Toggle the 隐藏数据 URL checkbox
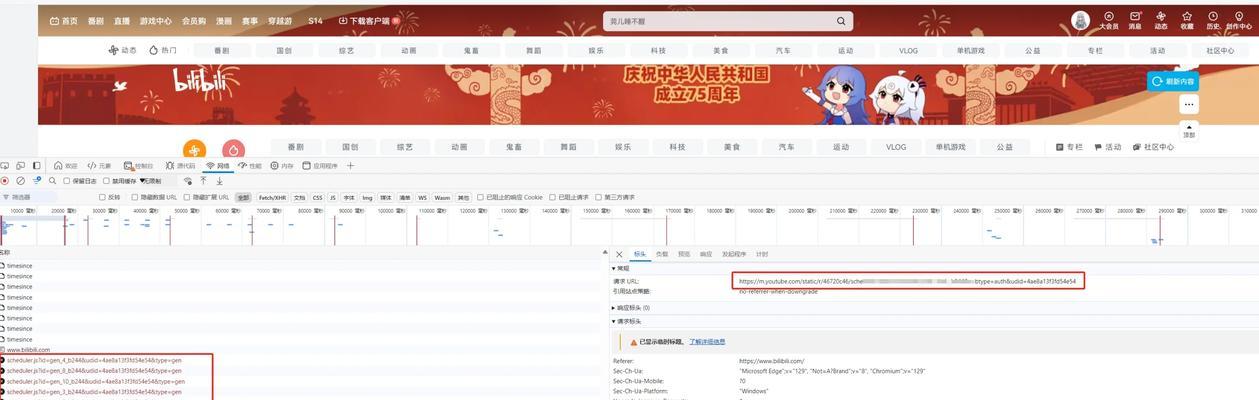This screenshot has width=1259, height=400. point(135,197)
